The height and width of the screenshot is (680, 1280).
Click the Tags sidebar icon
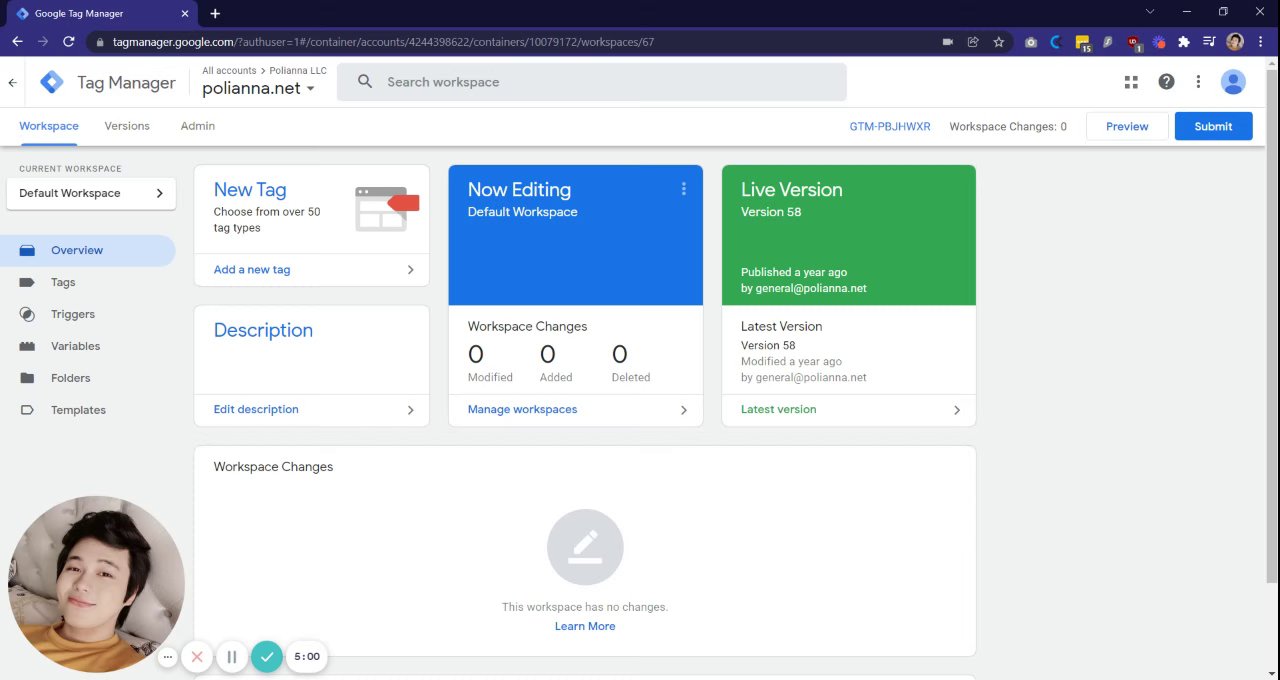coord(28,282)
